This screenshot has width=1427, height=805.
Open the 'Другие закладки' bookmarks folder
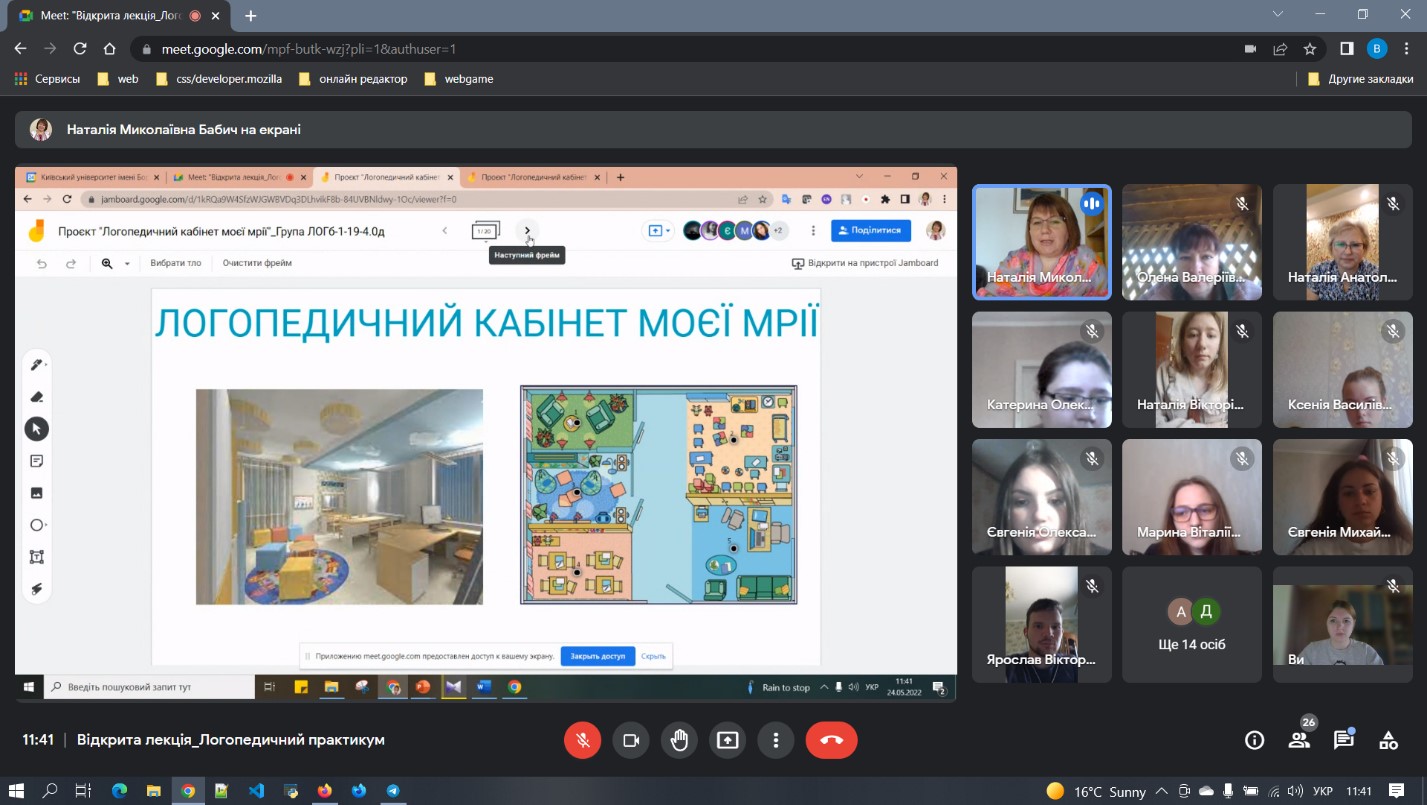1360,79
